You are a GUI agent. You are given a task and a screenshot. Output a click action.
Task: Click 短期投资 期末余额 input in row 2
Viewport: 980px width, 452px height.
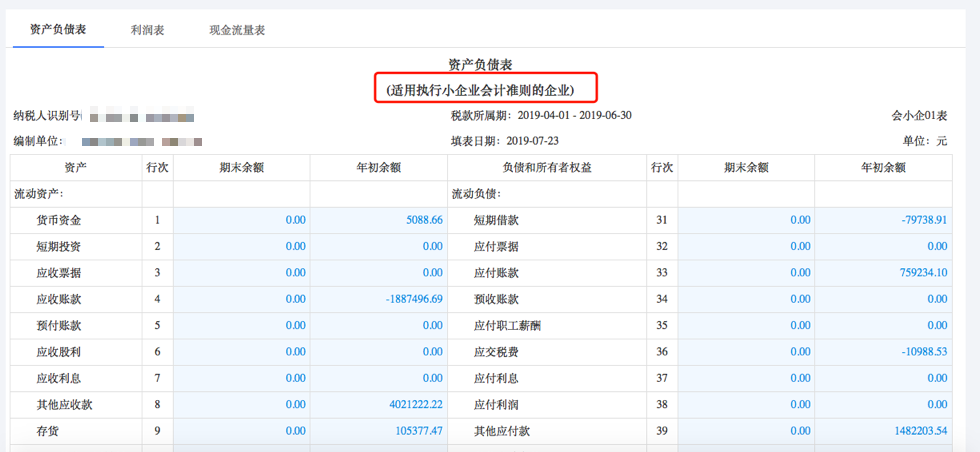coord(241,246)
